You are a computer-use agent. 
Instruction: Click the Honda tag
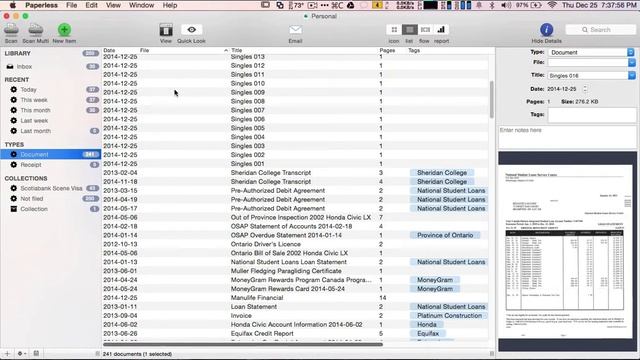click(427, 324)
